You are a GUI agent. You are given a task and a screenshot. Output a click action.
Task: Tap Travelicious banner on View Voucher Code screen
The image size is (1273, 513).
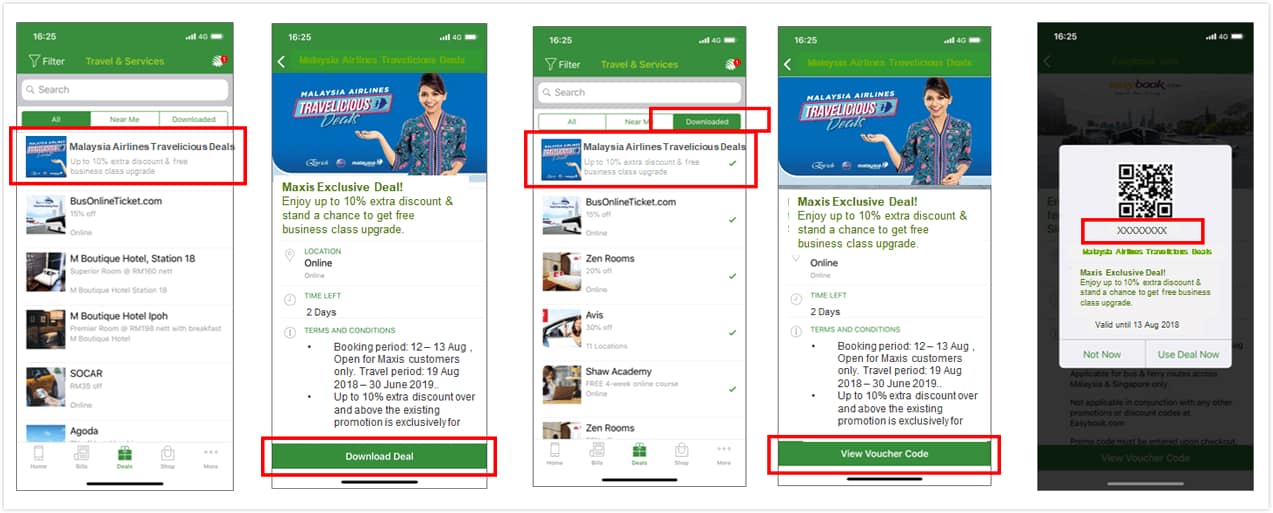click(884, 130)
